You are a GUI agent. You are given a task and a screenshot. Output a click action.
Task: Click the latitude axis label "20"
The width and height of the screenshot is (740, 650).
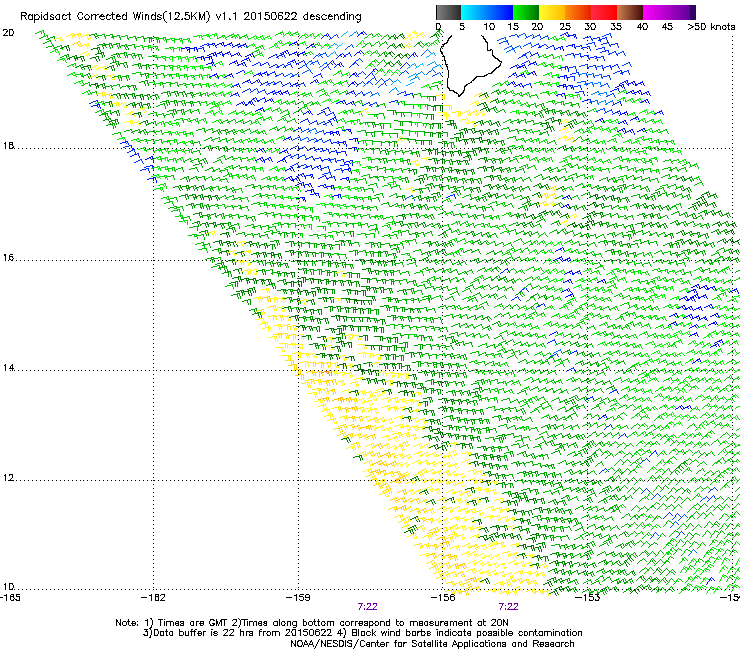coord(8,33)
